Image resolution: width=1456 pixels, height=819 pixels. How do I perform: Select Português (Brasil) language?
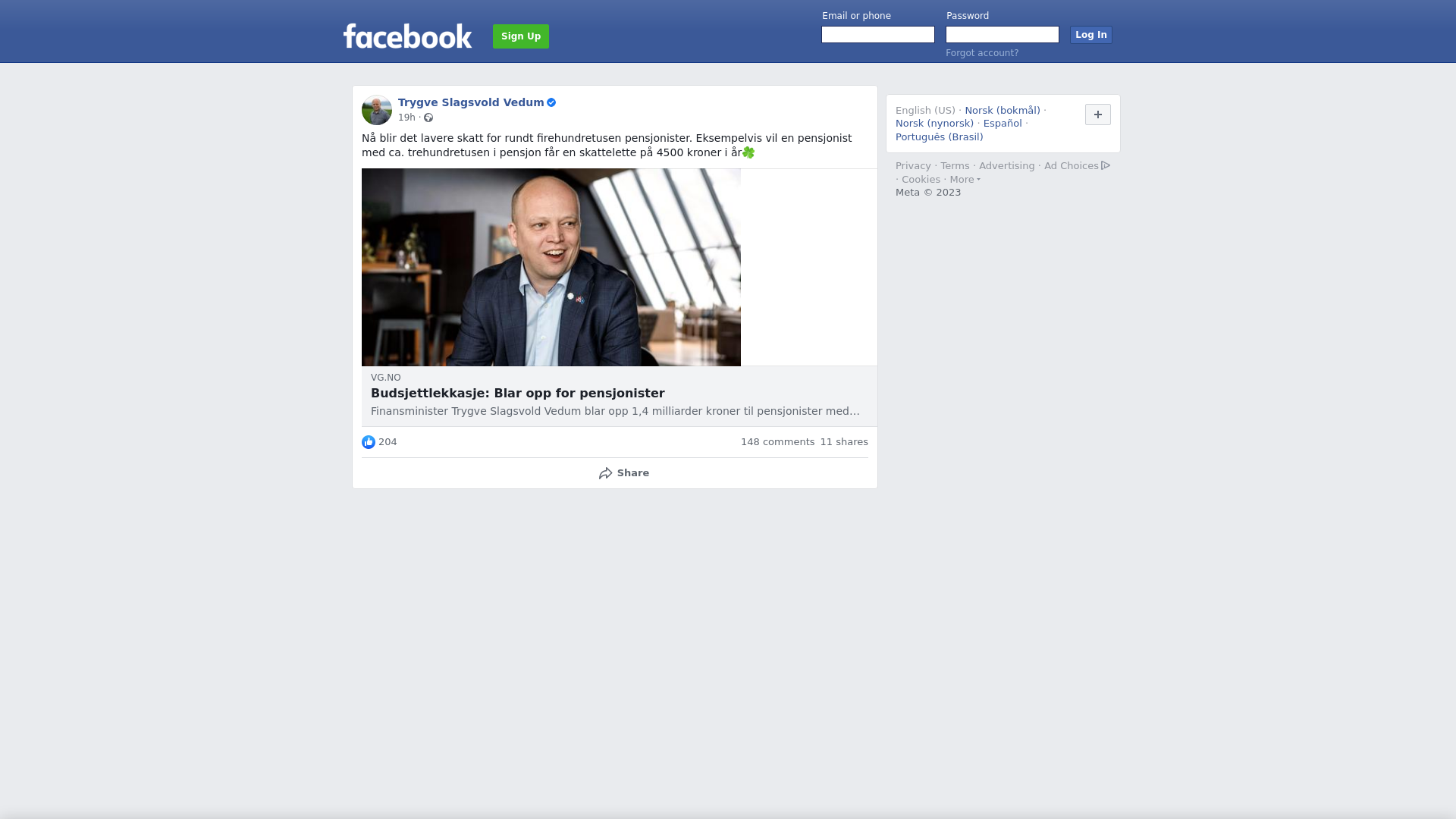[940, 137]
